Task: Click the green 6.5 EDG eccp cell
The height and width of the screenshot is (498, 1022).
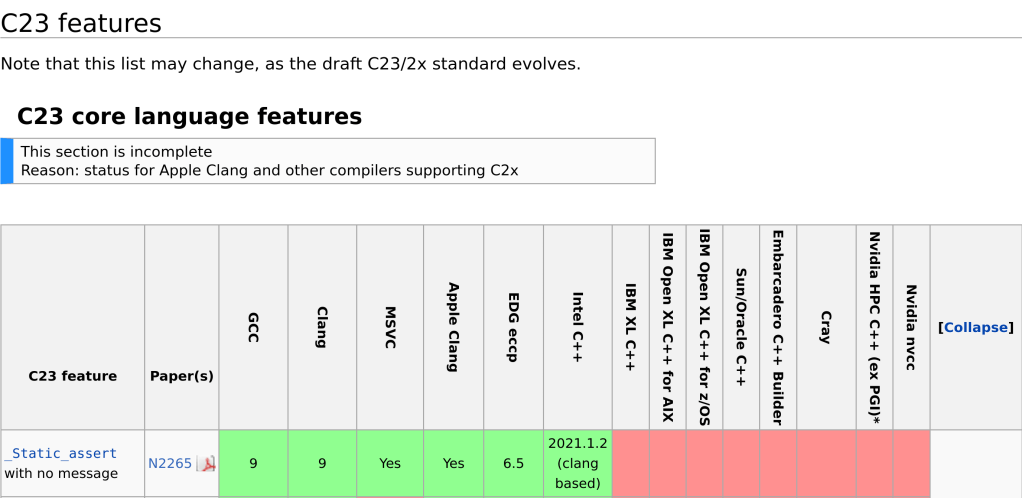Action: (513, 463)
